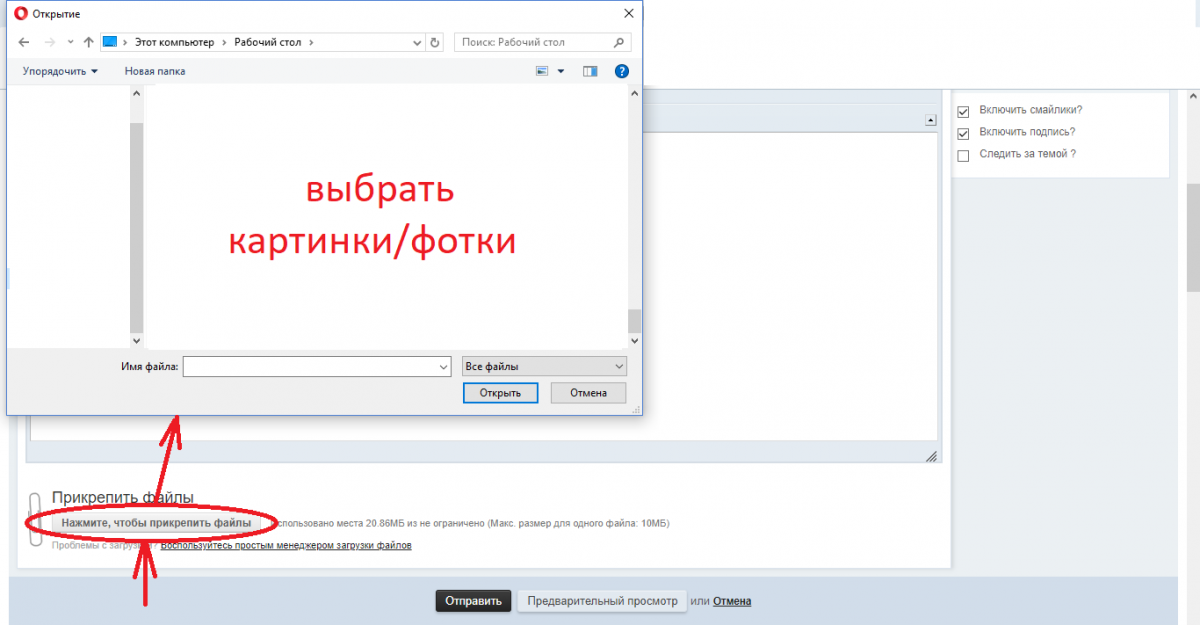
Task: Go up one folder level
Action: pyautogui.click(x=88, y=43)
